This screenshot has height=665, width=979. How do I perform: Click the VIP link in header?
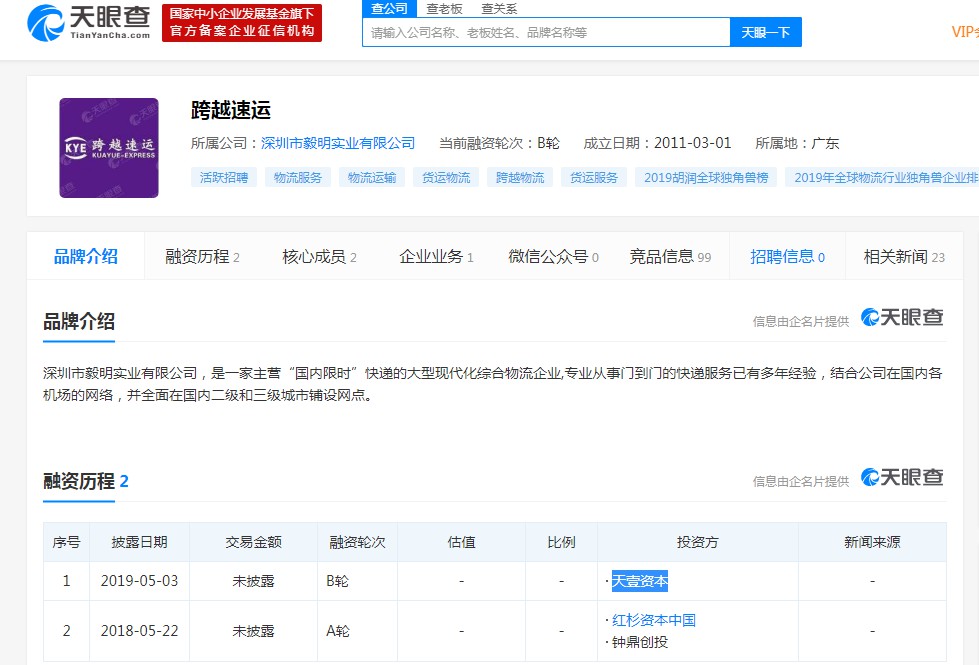[x=965, y=32]
